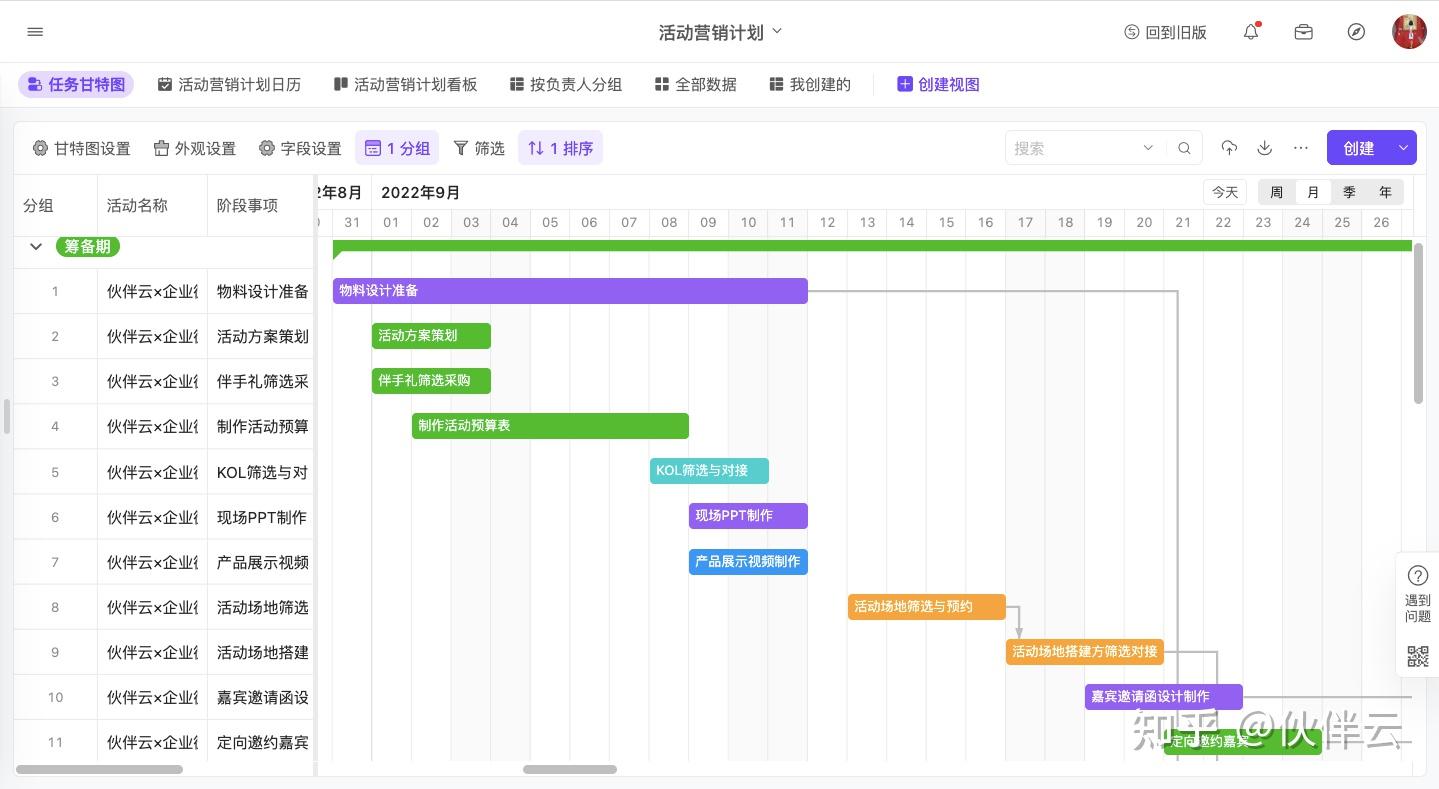Click the search magnifier icon

point(1184,148)
